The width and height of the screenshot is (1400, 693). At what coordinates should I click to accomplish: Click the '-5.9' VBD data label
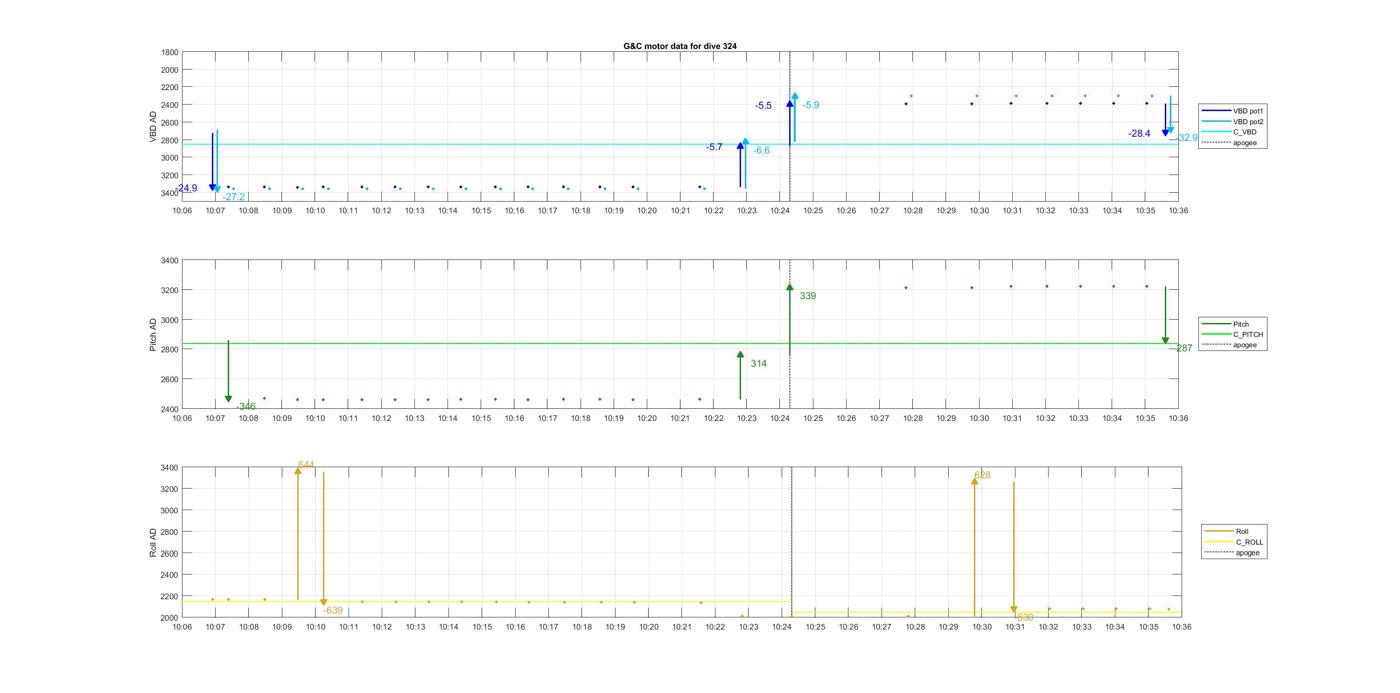pyautogui.click(x=810, y=105)
